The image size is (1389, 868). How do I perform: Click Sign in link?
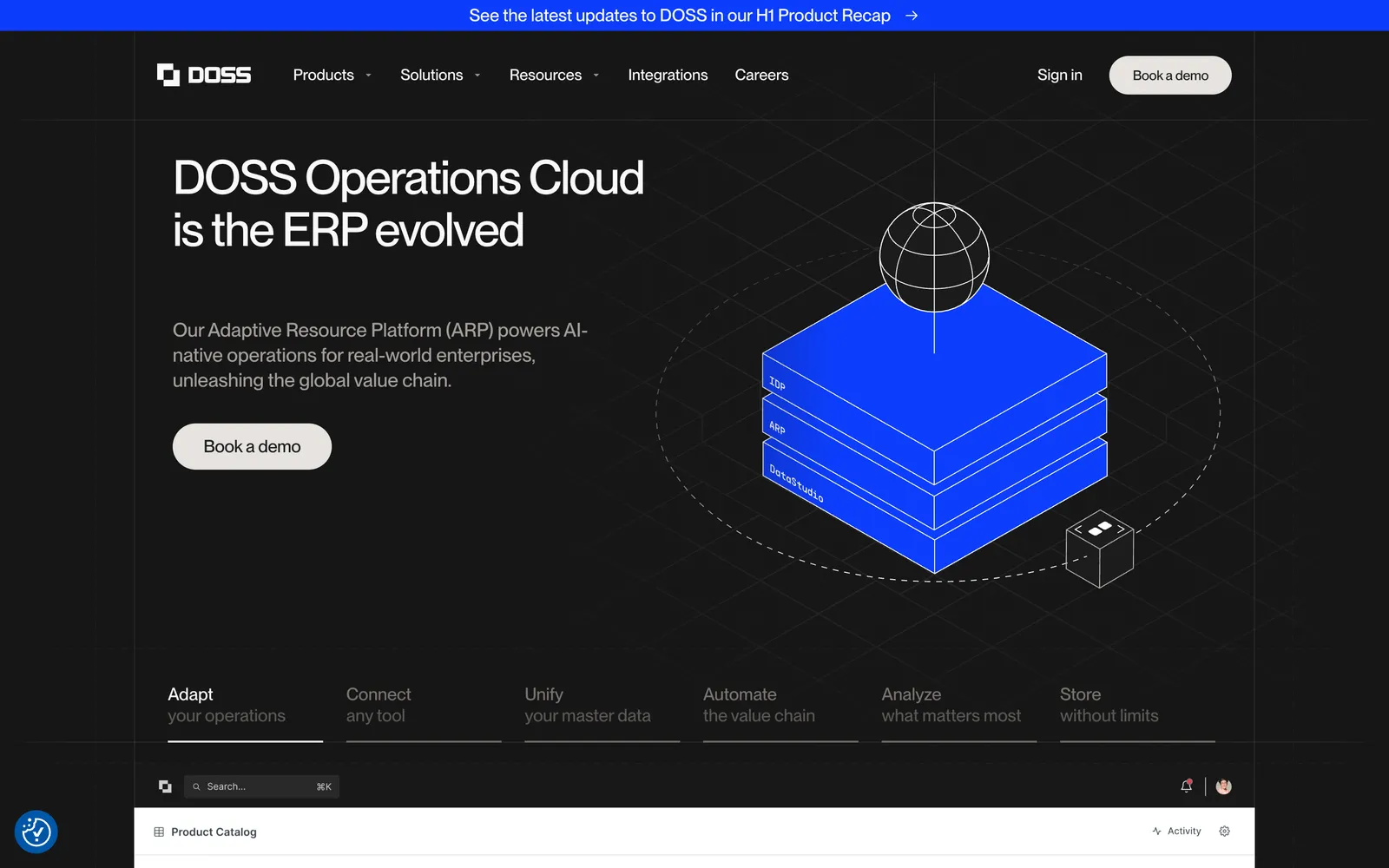tap(1059, 75)
